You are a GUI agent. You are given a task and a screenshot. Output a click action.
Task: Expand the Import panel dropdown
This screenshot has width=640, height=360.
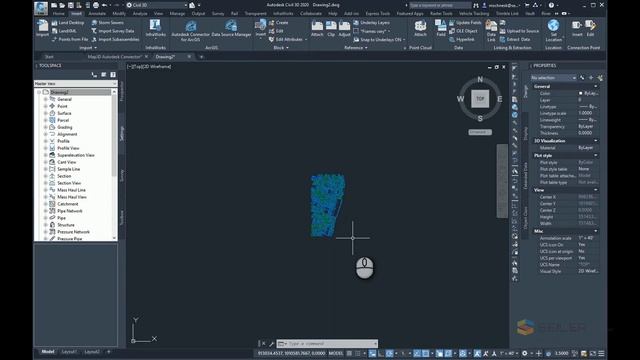[x=88, y=48]
